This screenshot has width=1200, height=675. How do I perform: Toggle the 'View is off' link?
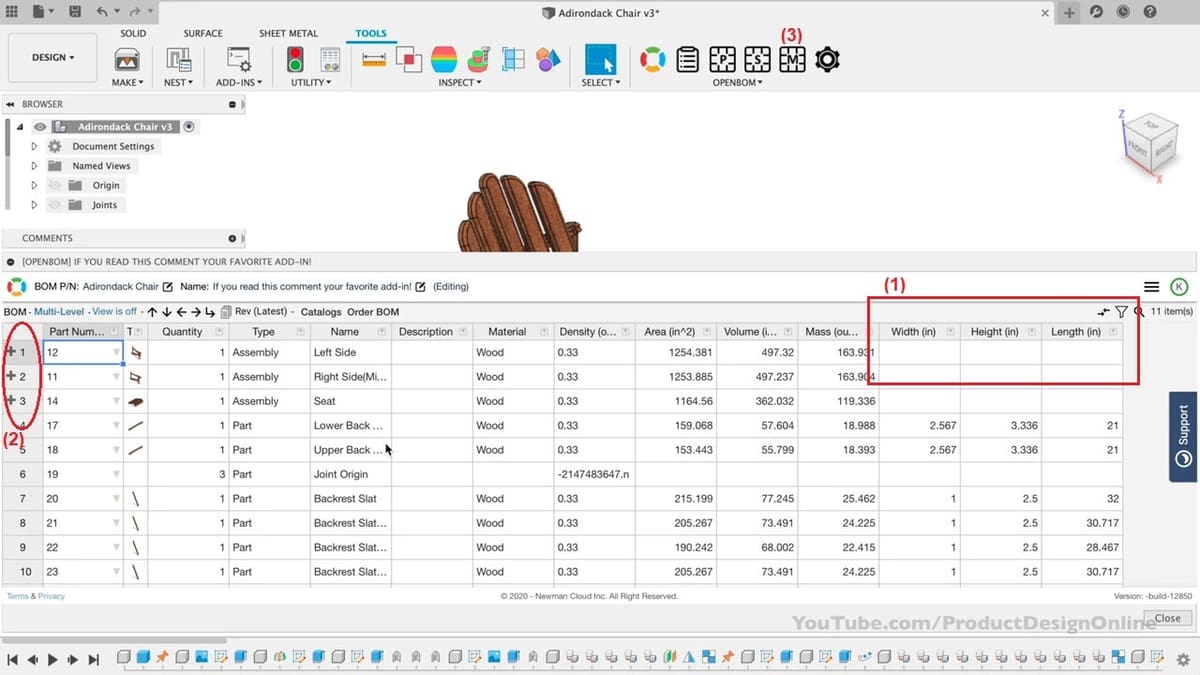(115, 312)
